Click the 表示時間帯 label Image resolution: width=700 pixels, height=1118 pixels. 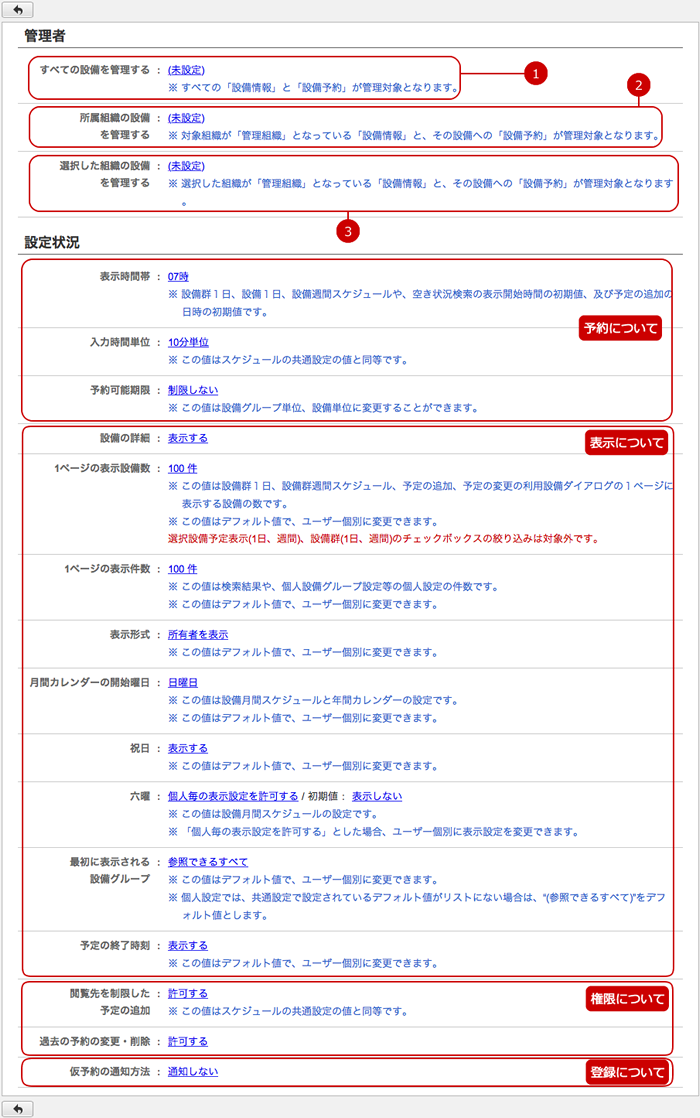[x=125, y=277]
